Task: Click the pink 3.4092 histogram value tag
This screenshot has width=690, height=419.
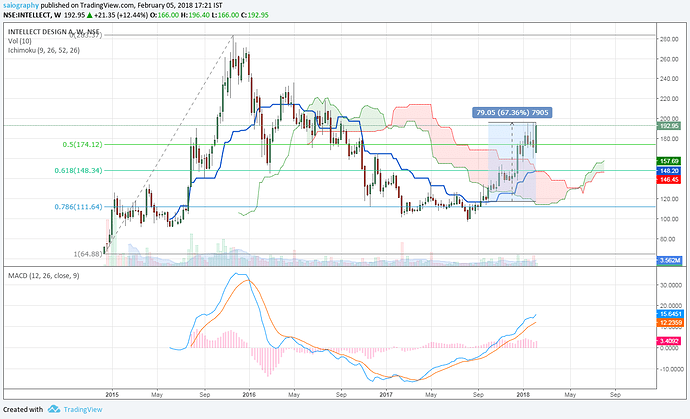Action: pyautogui.click(x=669, y=341)
